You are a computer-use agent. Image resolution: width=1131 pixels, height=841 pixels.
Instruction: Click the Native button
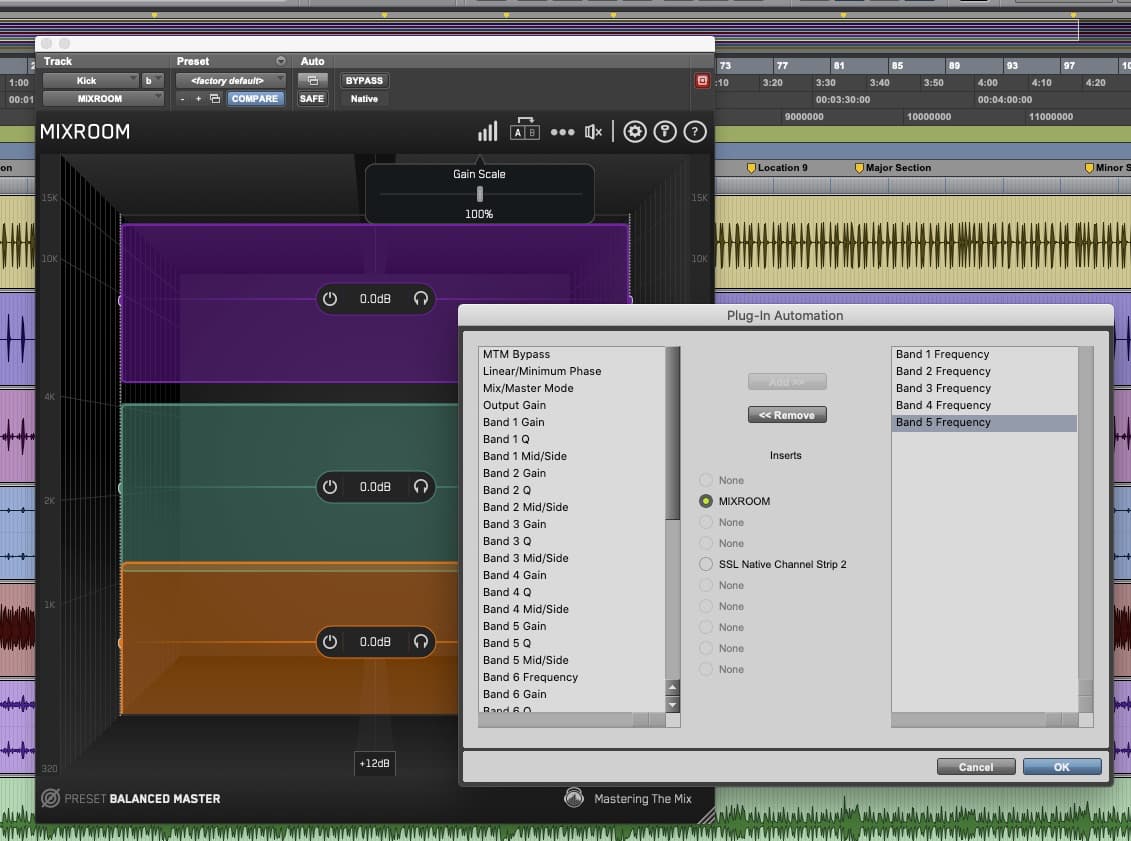click(x=364, y=99)
